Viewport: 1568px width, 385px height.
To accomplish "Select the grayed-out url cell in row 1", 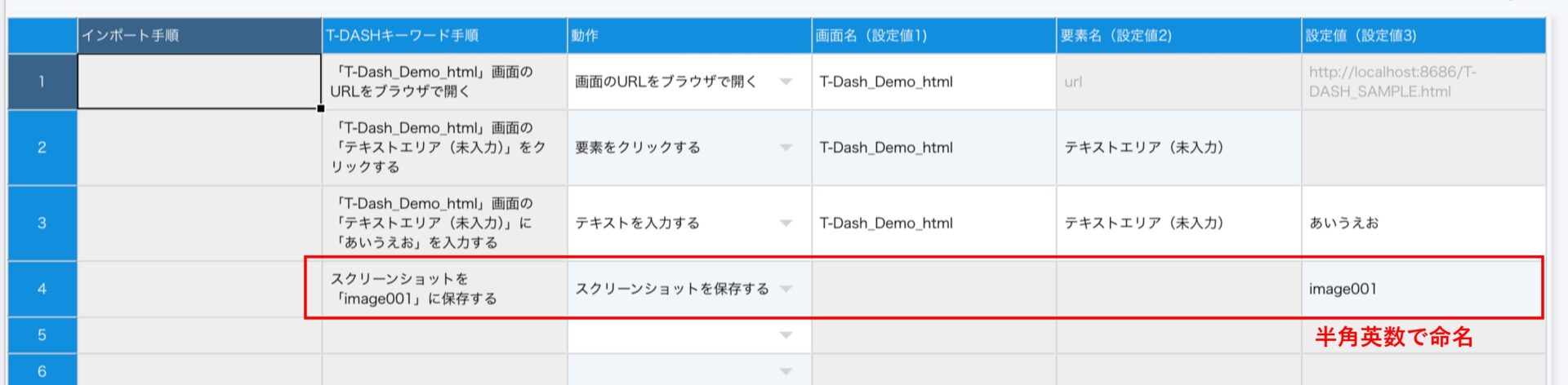I will pos(1178,82).
